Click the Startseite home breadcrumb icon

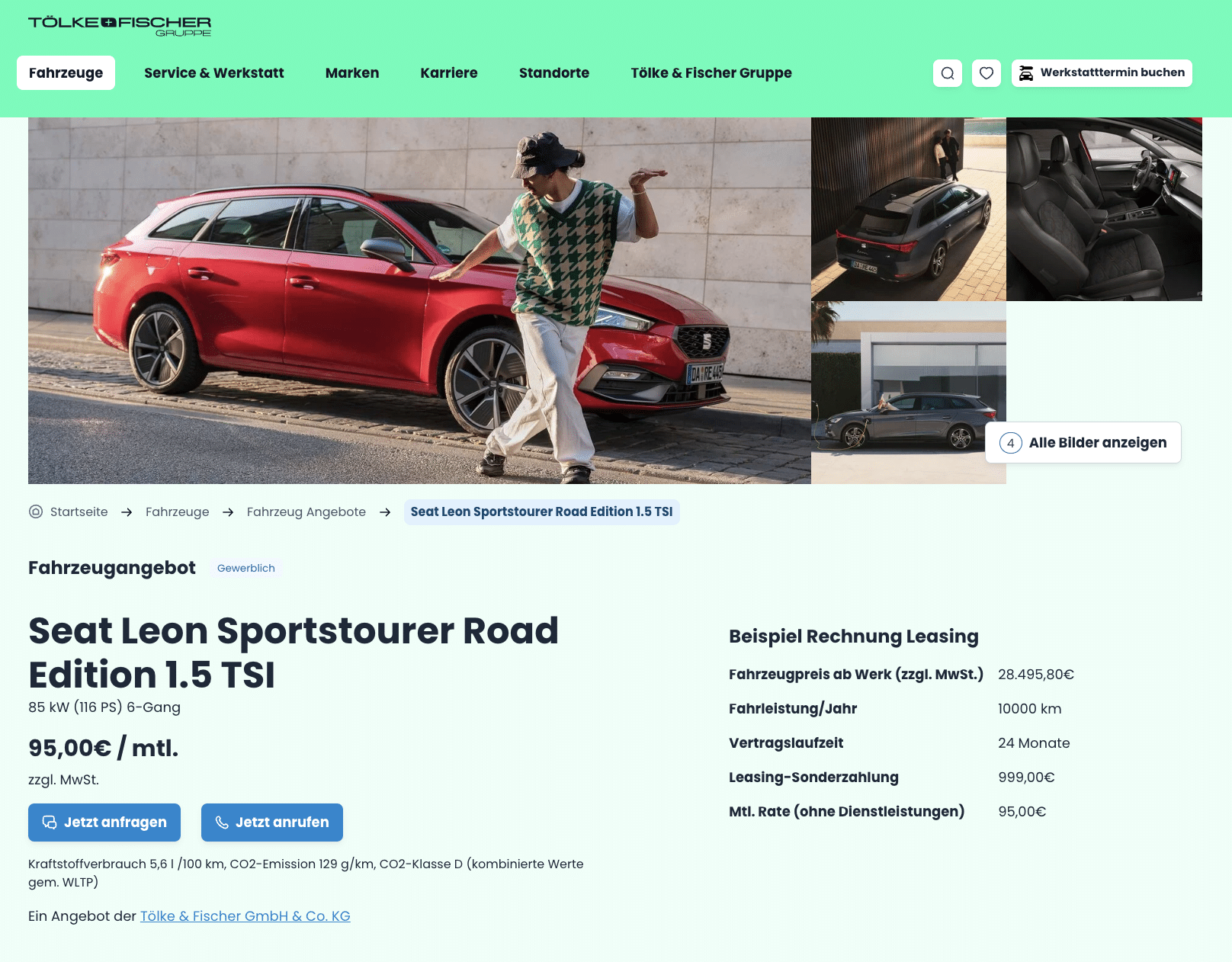(x=36, y=511)
